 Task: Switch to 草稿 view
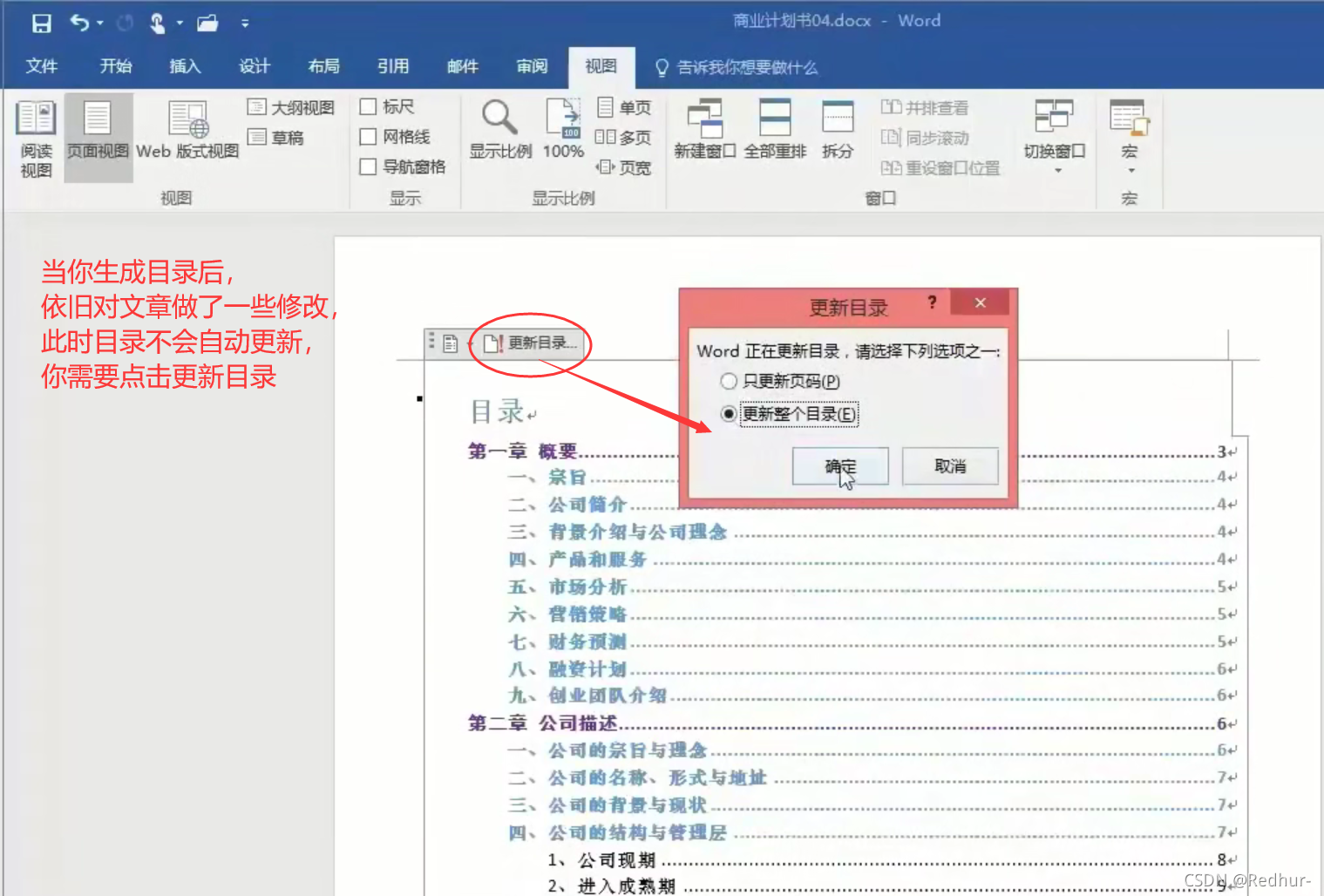(x=276, y=137)
